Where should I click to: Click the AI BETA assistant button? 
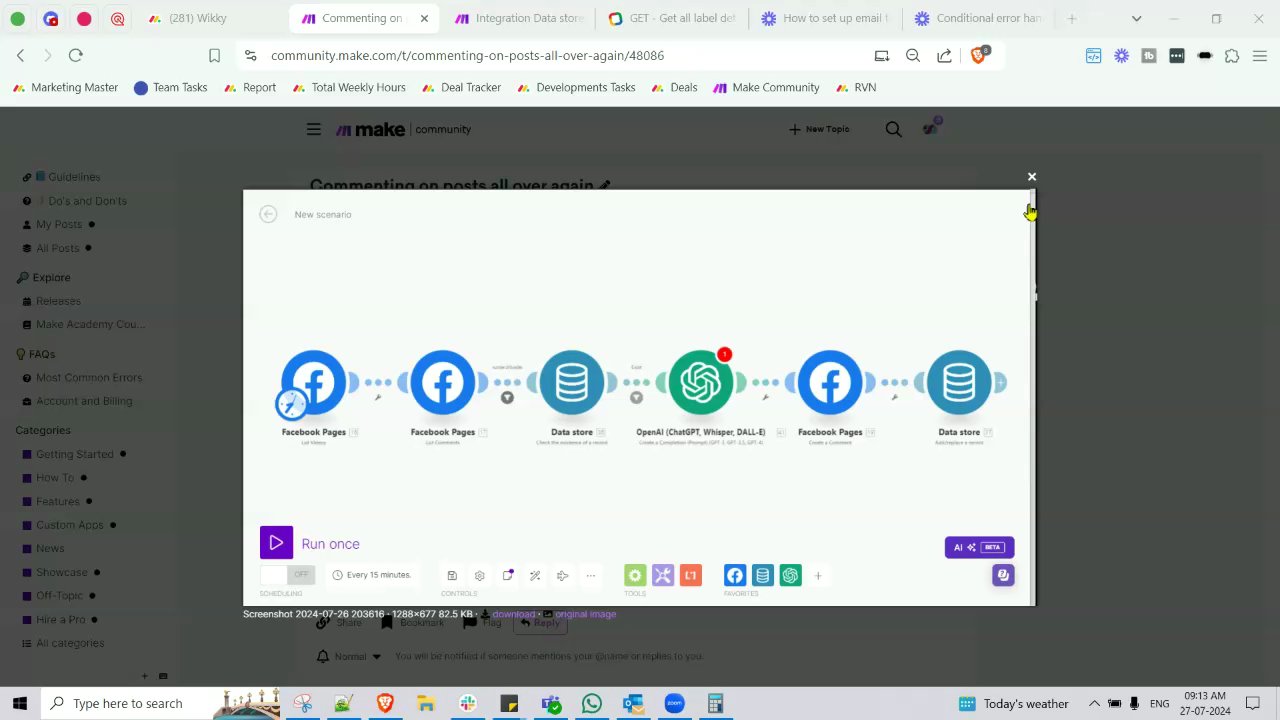[x=979, y=547]
